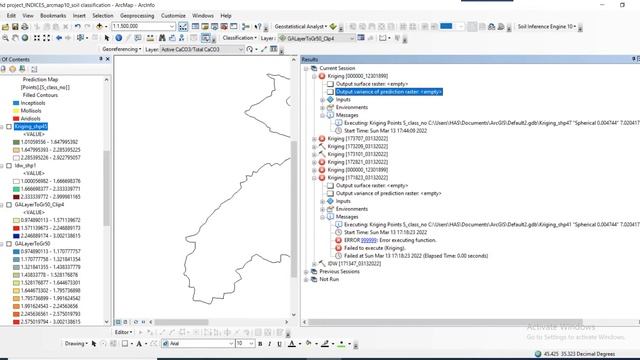Launch the Geostatistical Wizard icon
This screenshot has height=360, width=640.
tap(333, 27)
